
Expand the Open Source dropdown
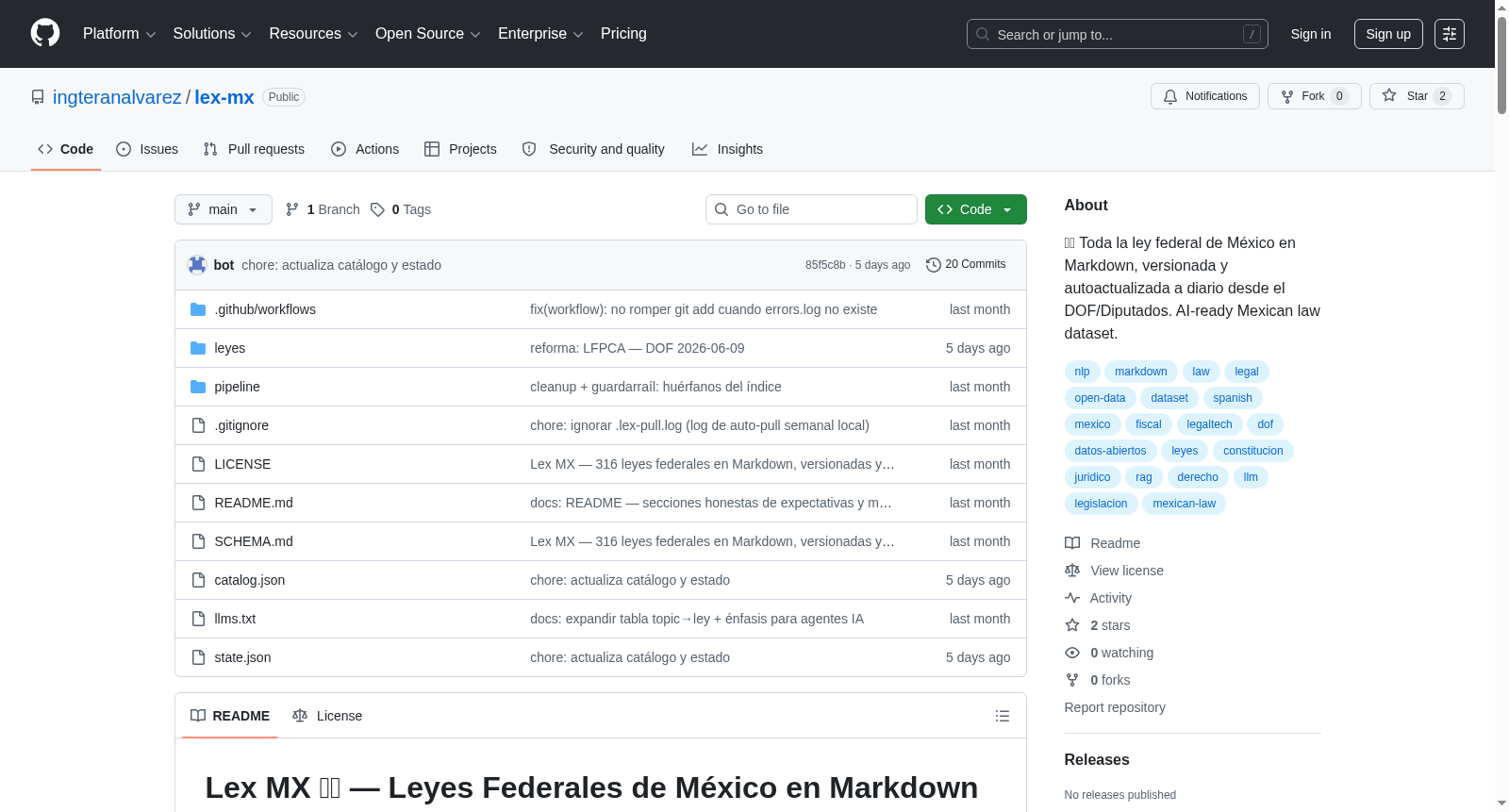428,34
